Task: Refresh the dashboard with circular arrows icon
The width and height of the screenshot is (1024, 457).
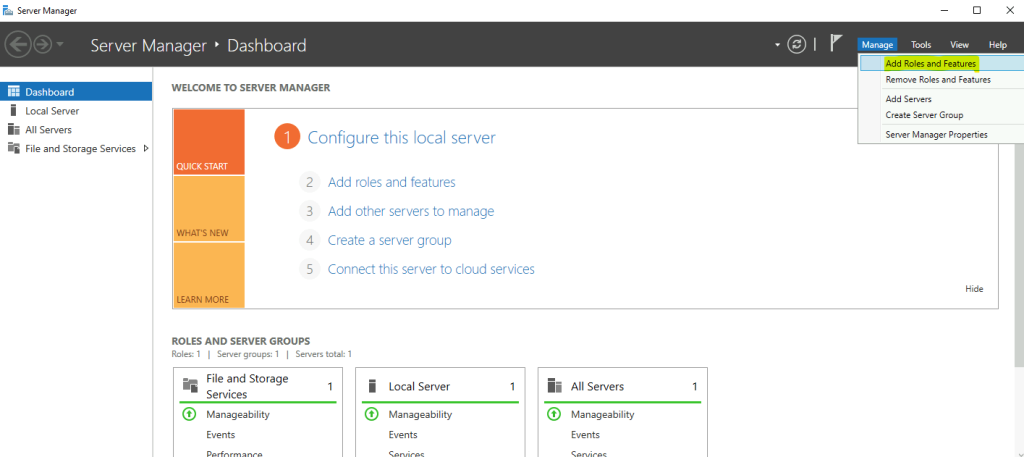Action: 796,44
